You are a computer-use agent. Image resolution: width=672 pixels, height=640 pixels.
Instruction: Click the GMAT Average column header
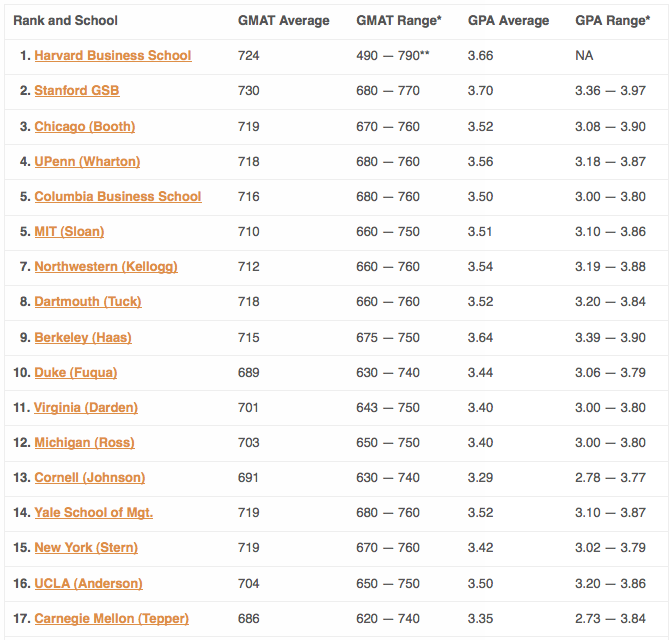[x=284, y=21]
